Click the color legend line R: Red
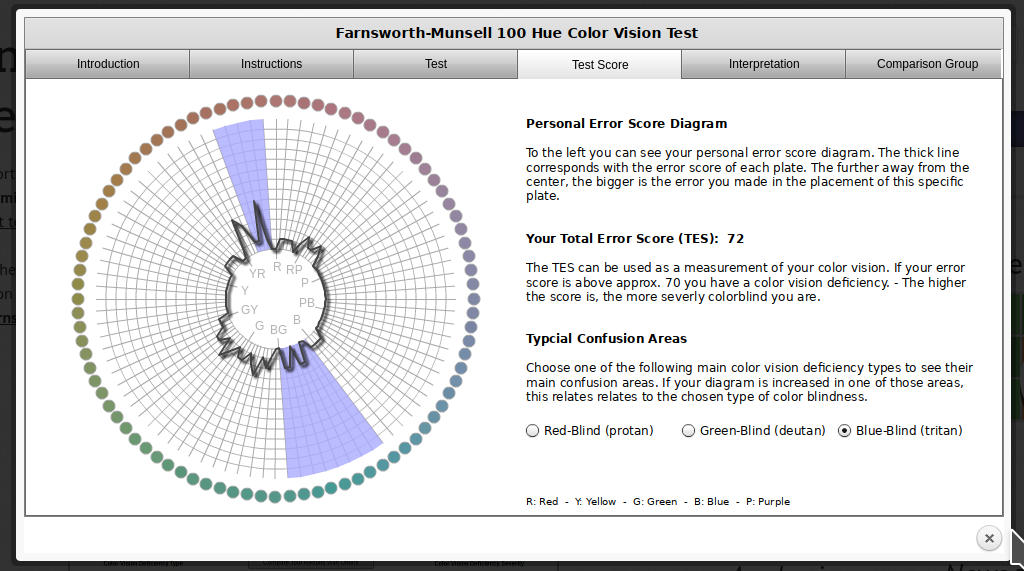 point(658,502)
